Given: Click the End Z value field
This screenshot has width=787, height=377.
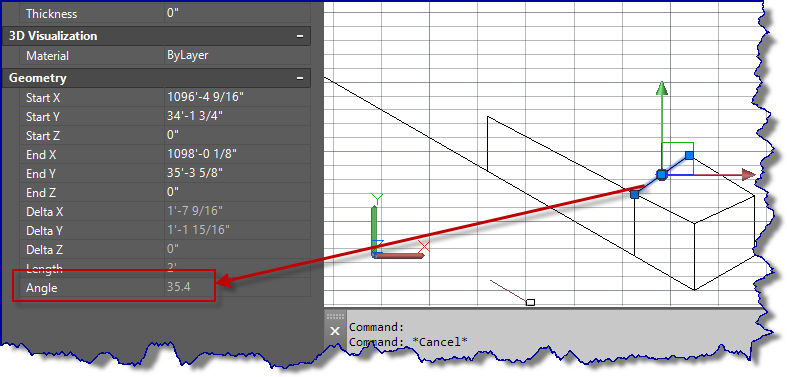Looking at the screenshot, I should pos(237,193).
